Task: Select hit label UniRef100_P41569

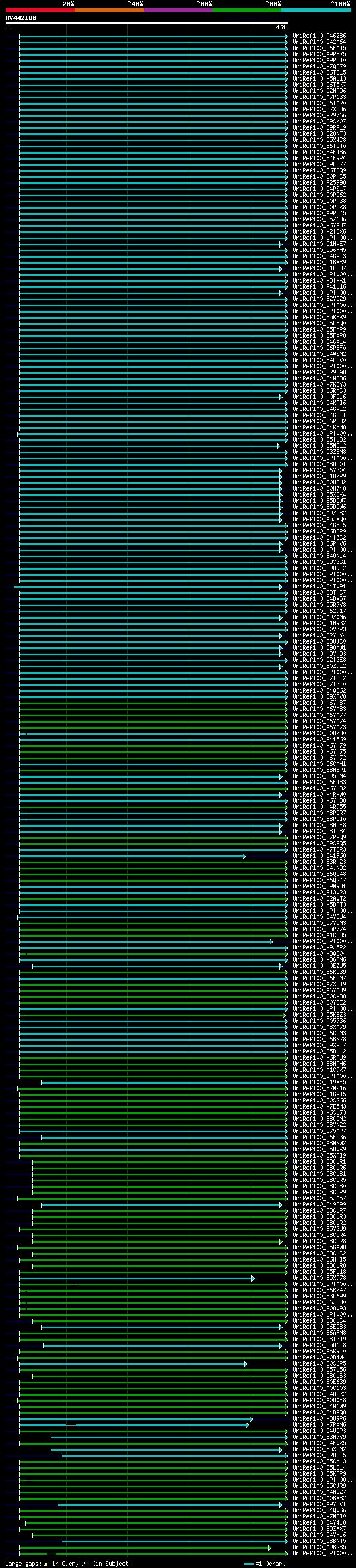Action: coord(319,740)
